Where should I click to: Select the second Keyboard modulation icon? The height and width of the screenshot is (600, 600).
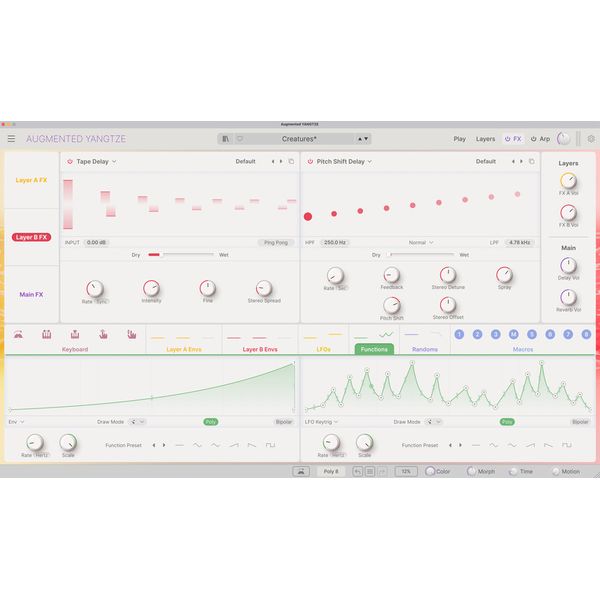[47, 335]
